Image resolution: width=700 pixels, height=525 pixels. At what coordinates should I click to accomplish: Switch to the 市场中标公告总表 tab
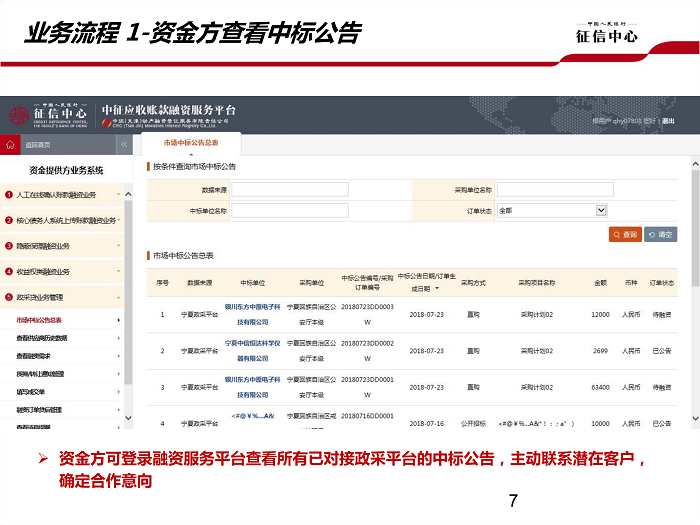(x=191, y=144)
